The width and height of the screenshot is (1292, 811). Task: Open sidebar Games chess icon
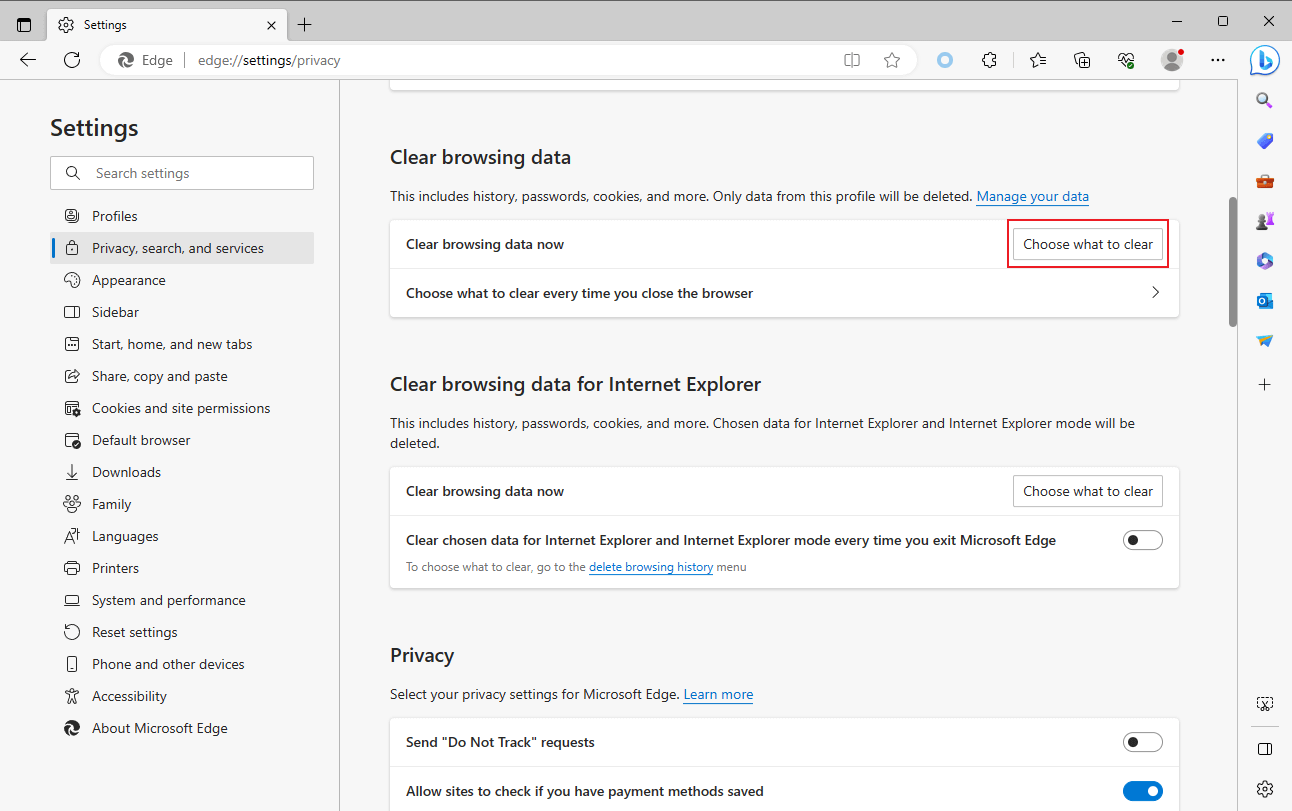tap(1265, 221)
